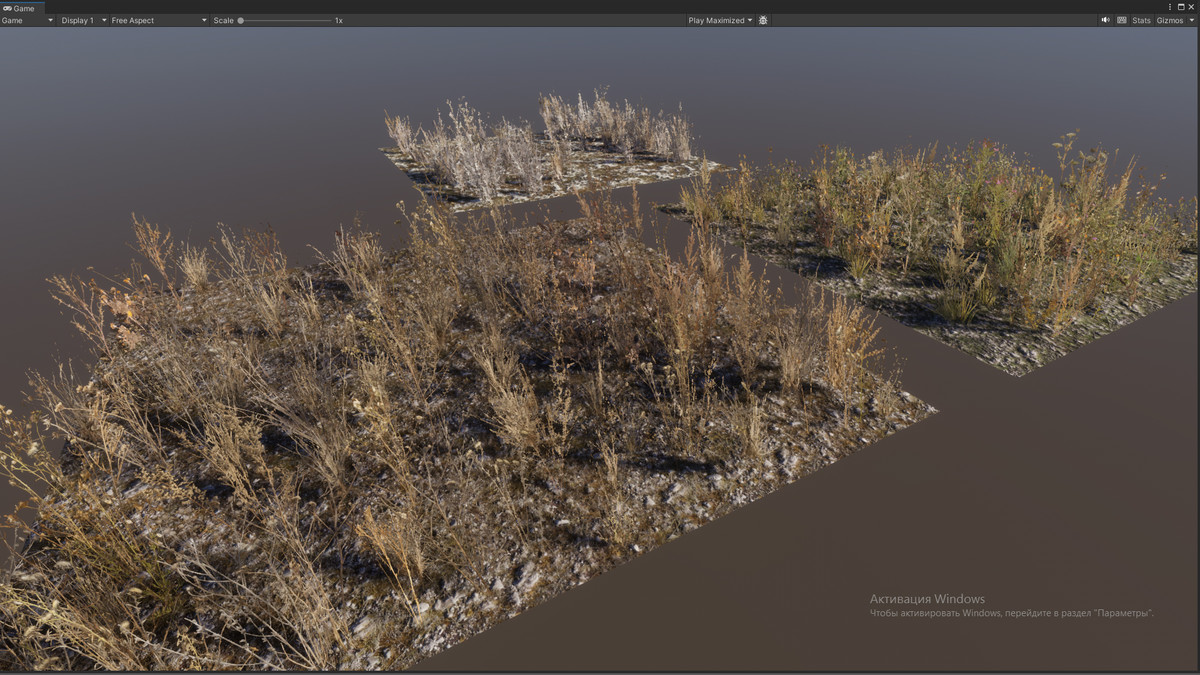The width and height of the screenshot is (1200, 675).
Task: Select the Game tab
Action: [22, 7]
